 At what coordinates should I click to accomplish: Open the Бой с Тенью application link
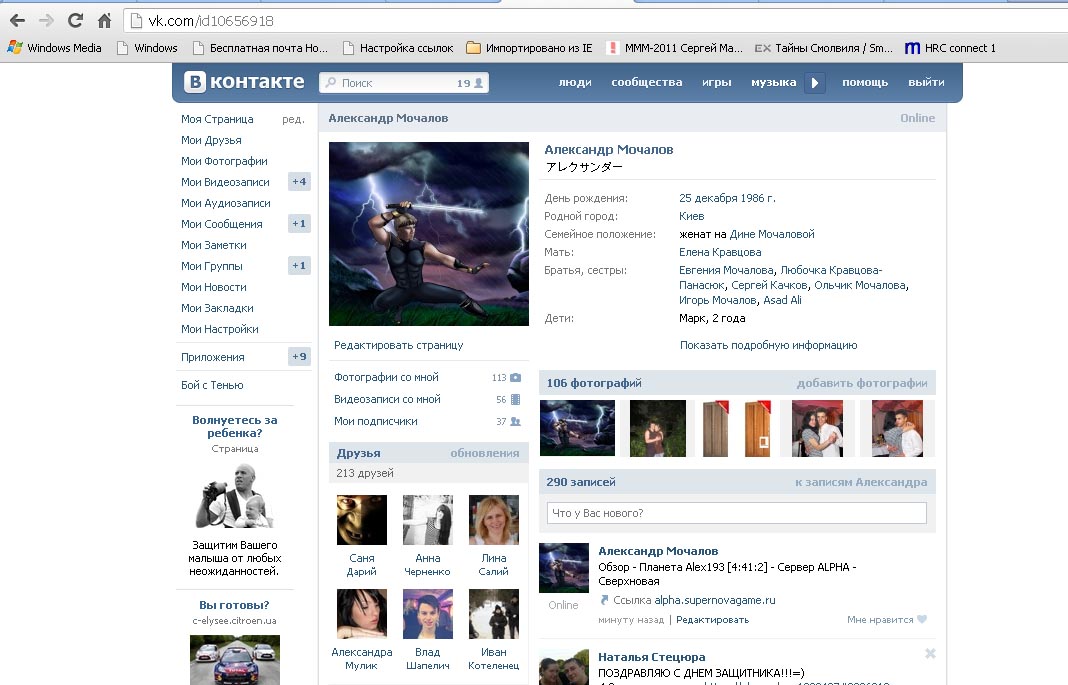[x=212, y=385]
